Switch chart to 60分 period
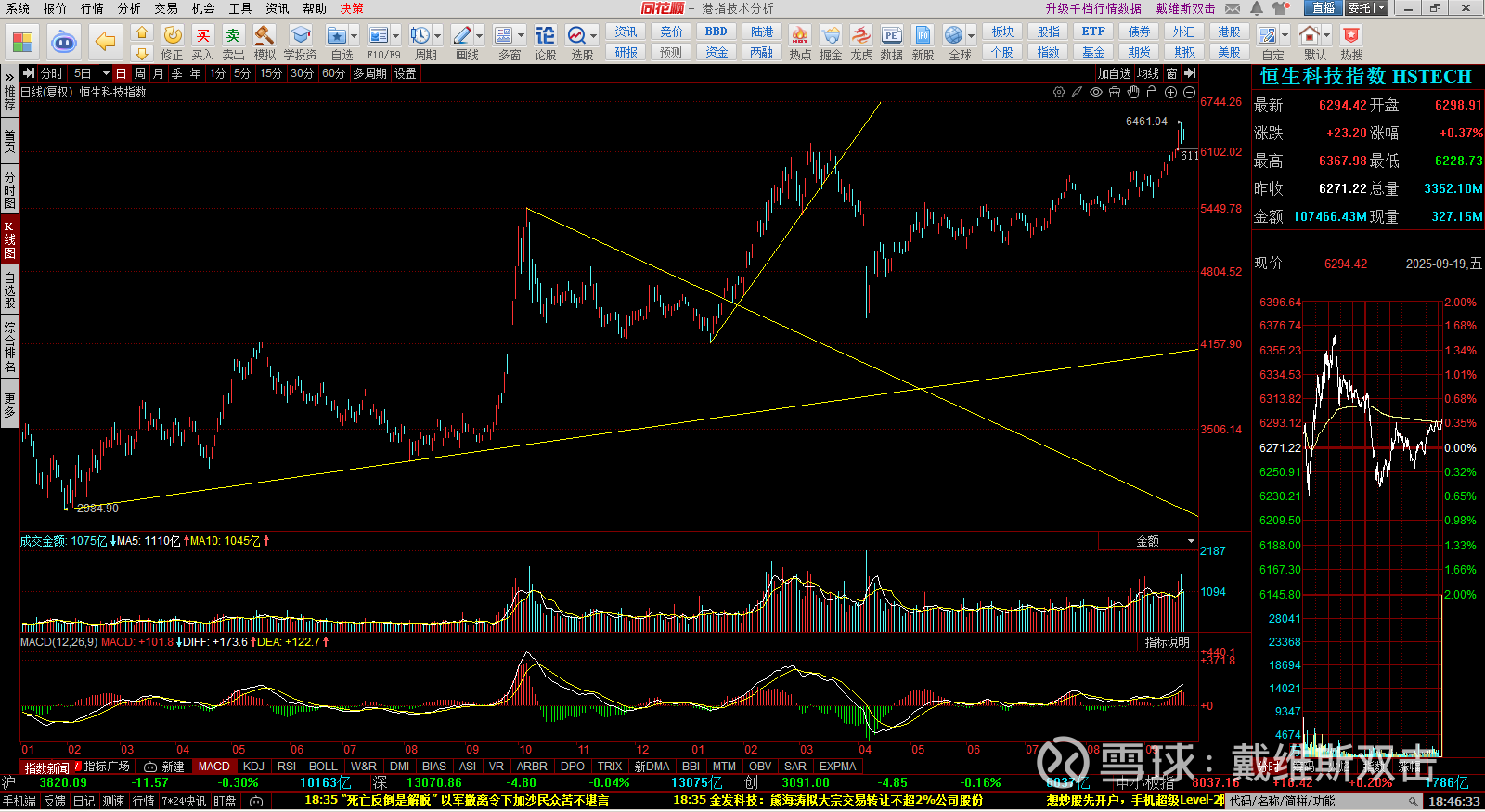This screenshot has width=1485, height=812. [333, 73]
